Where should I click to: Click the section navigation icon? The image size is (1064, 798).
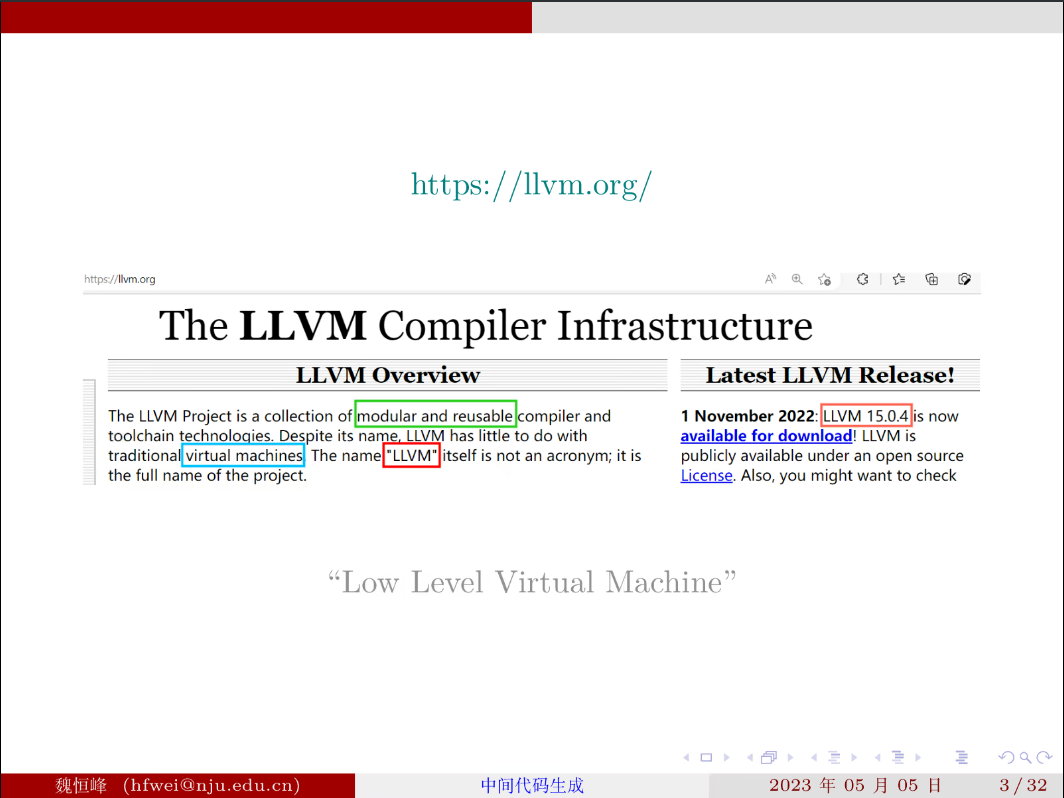point(898,757)
